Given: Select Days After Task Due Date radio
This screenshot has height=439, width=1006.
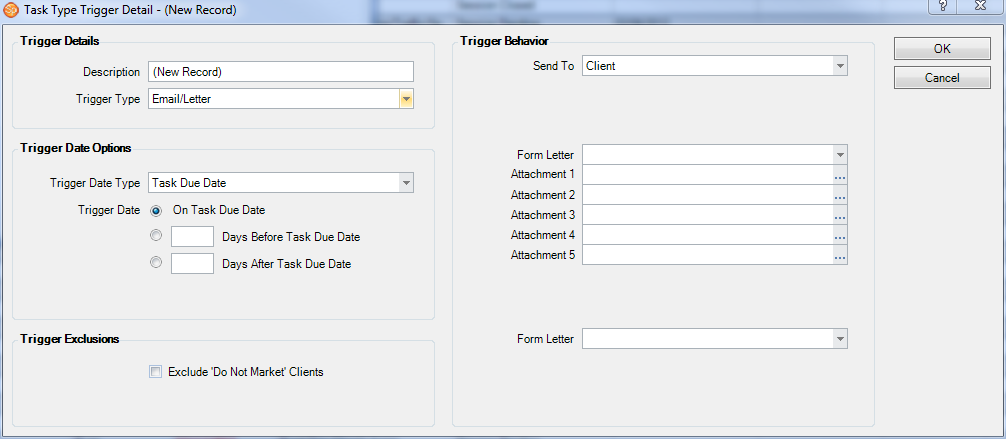Looking at the screenshot, I should point(156,262).
